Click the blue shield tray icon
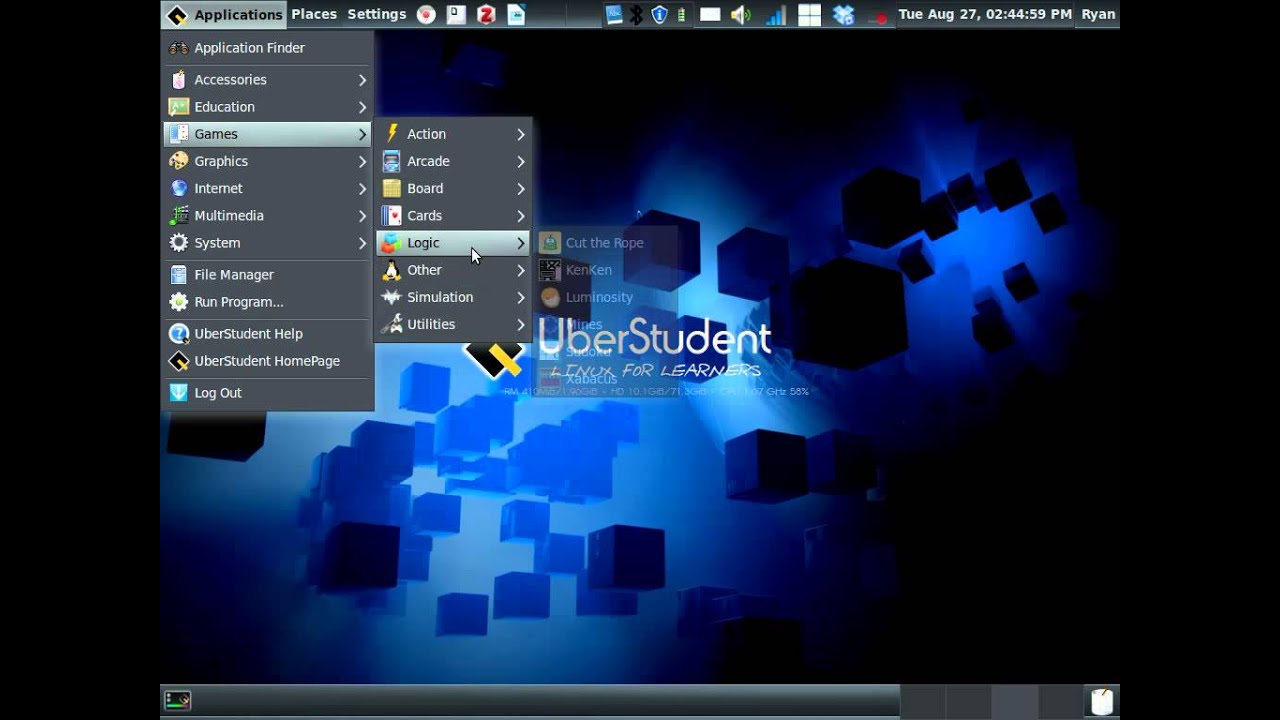 659,14
